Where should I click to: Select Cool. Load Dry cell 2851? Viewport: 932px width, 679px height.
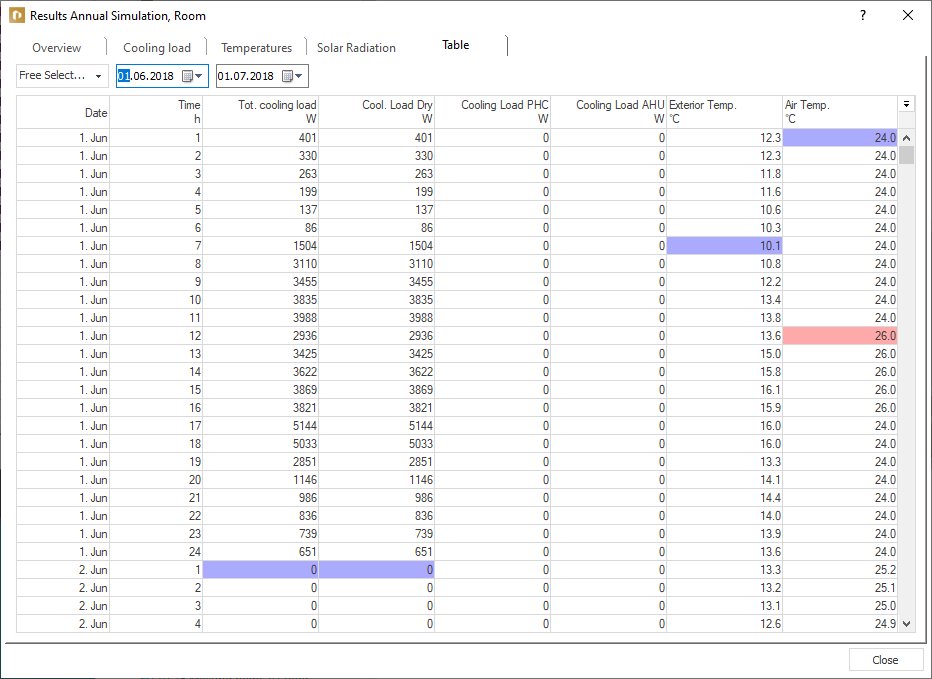click(376, 462)
